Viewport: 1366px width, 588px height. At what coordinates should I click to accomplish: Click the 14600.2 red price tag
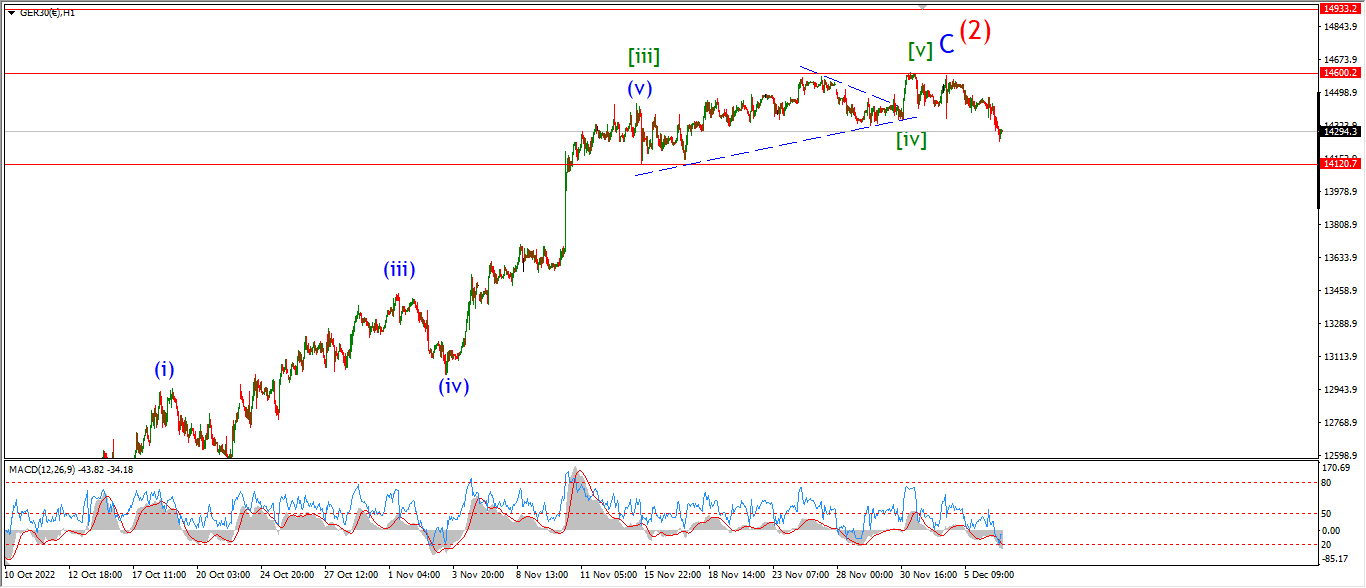pos(1340,72)
